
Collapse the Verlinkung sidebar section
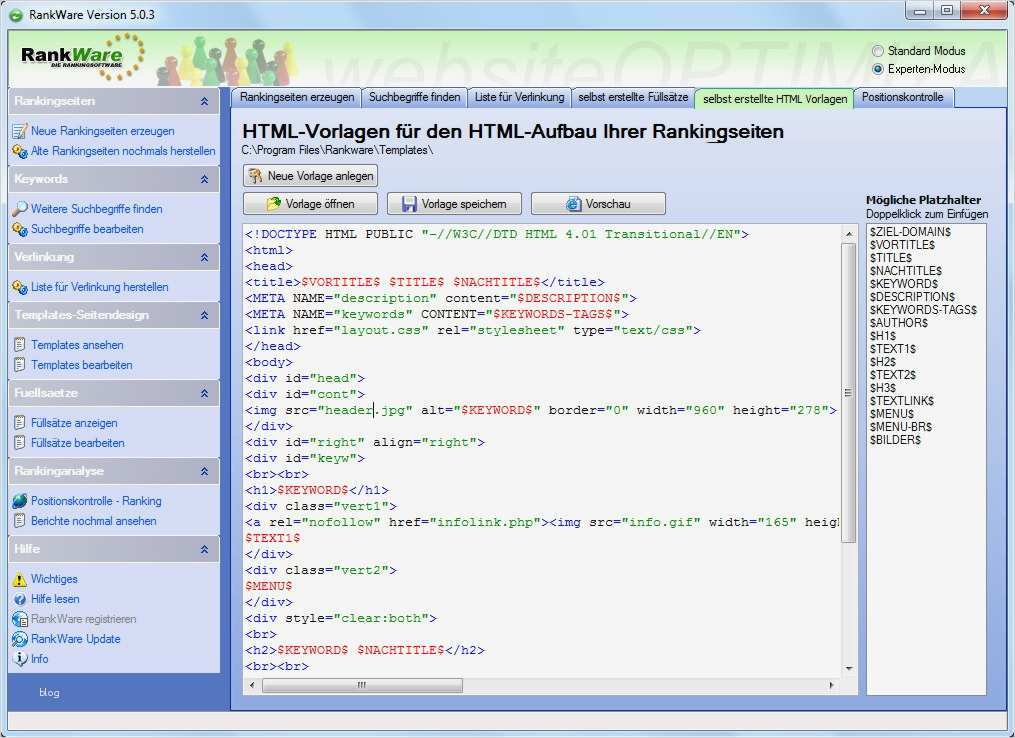tap(205, 258)
